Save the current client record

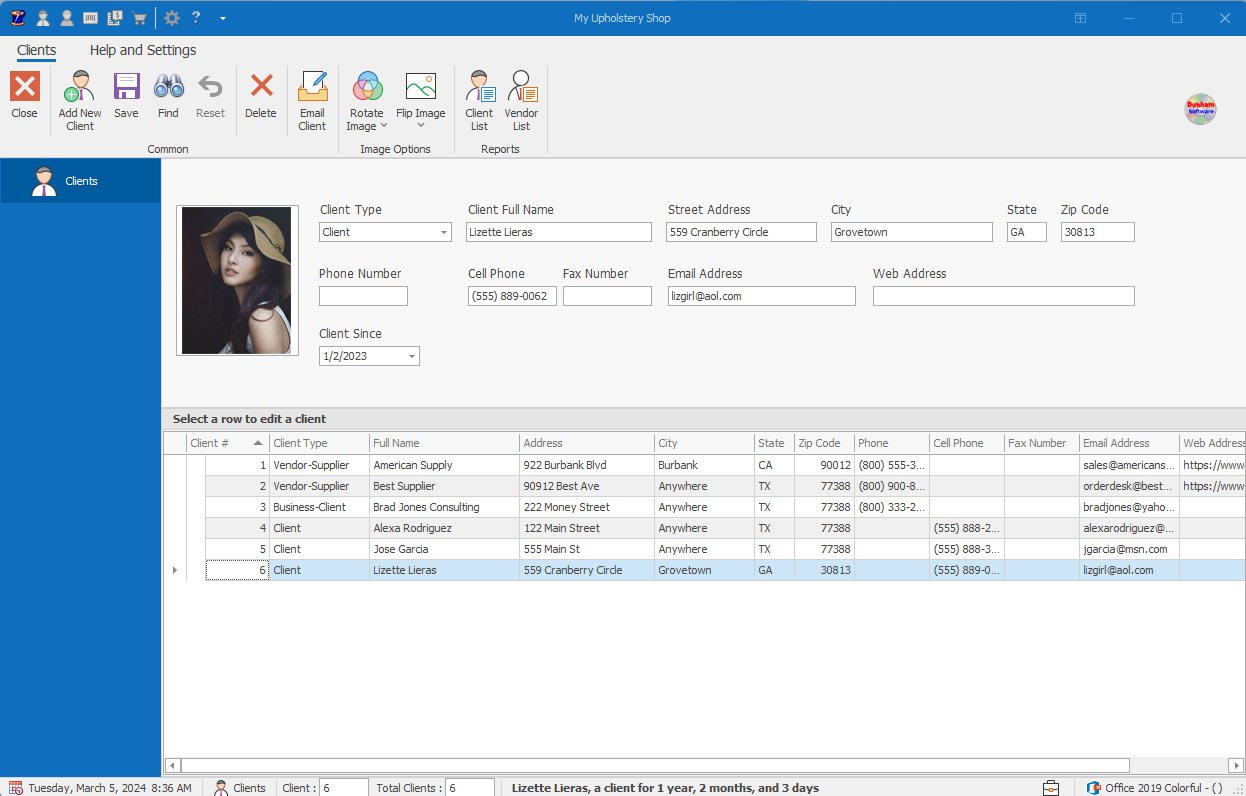(126, 97)
